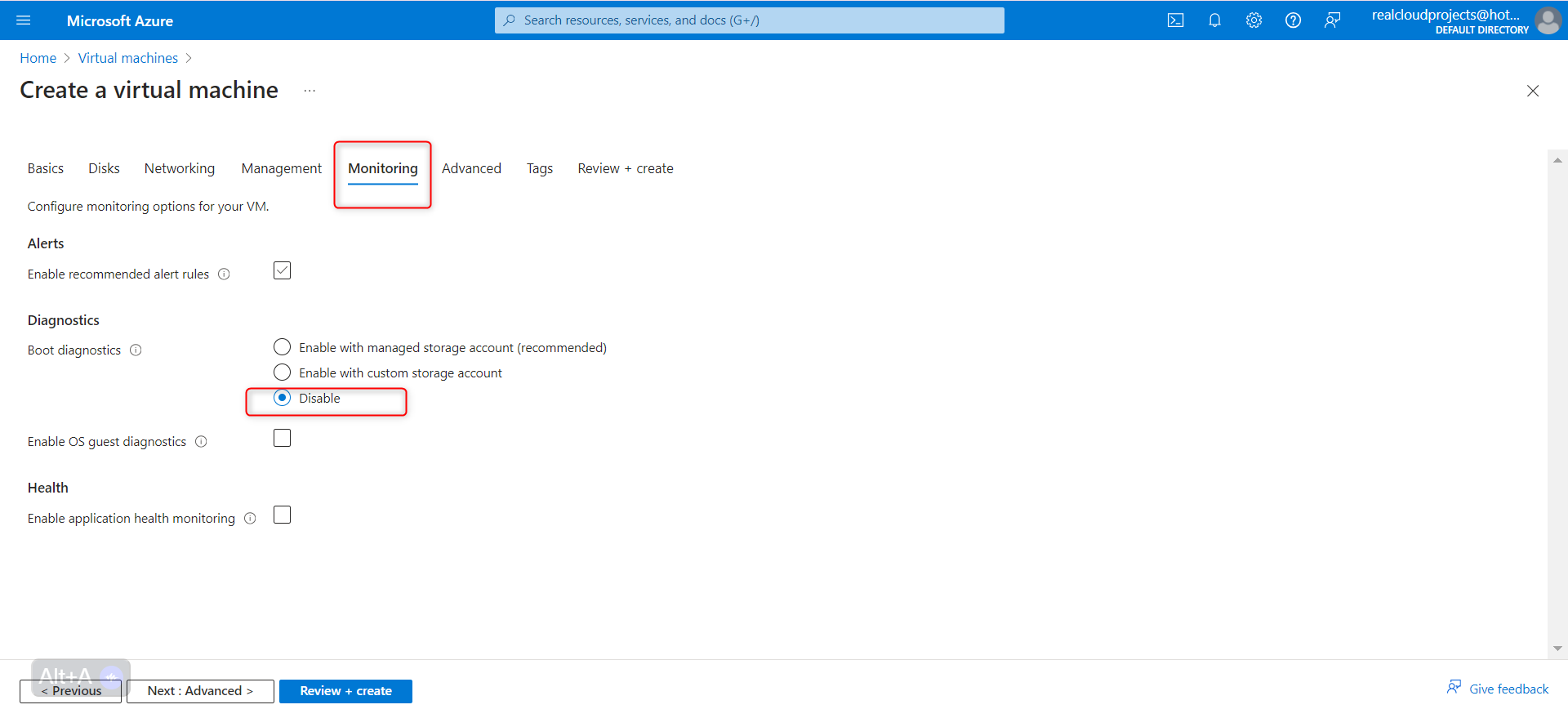The width and height of the screenshot is (1568, 727).
Task: Go to Home breadcrumb
Action: [x=38, y=58]
